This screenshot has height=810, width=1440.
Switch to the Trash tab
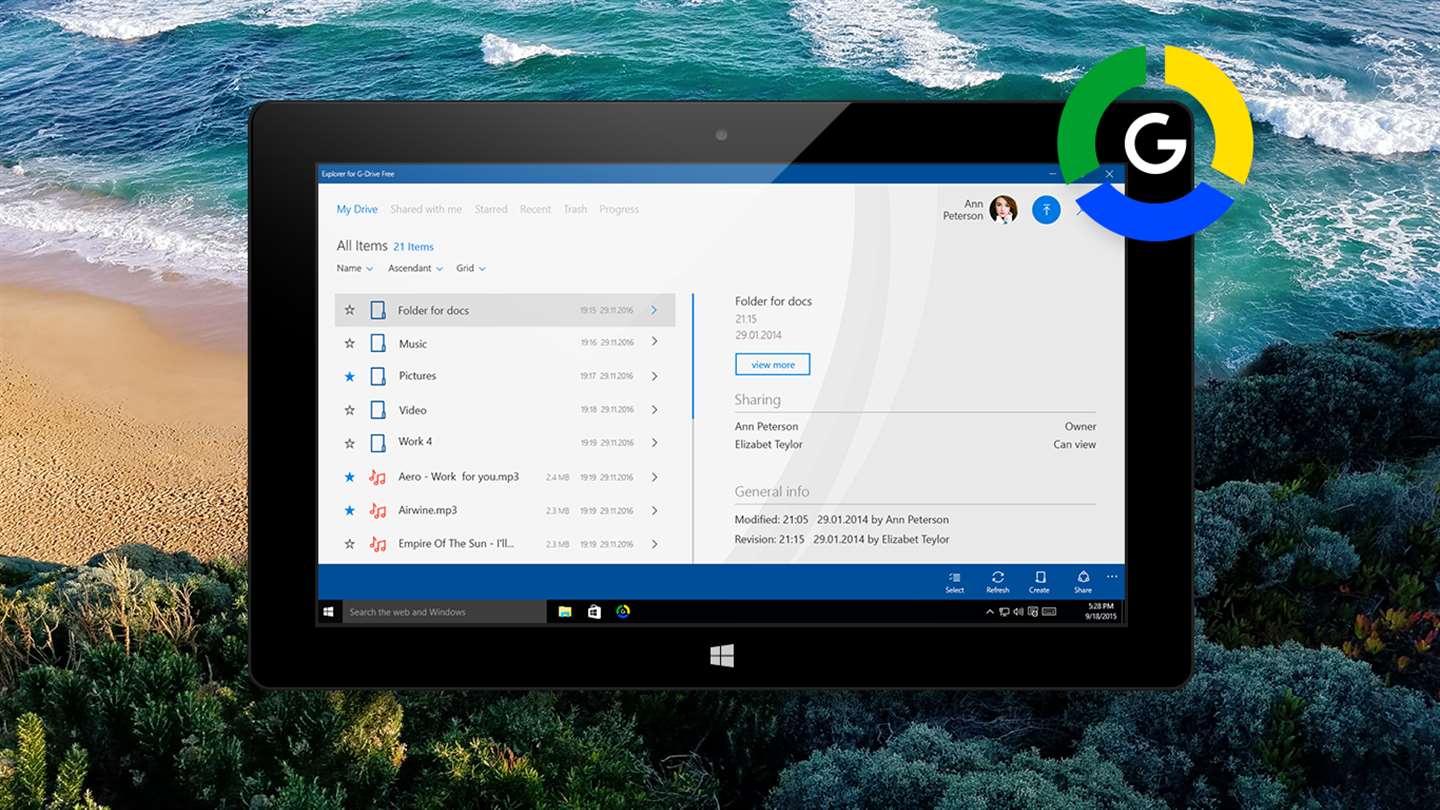pyautogui.click(x=575, y=209)
